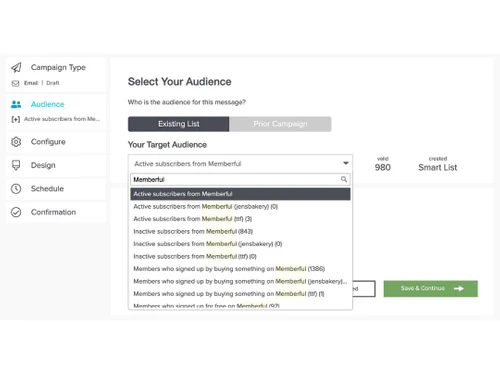
Task: Click the Audience people icon
Action: point(16,104)
